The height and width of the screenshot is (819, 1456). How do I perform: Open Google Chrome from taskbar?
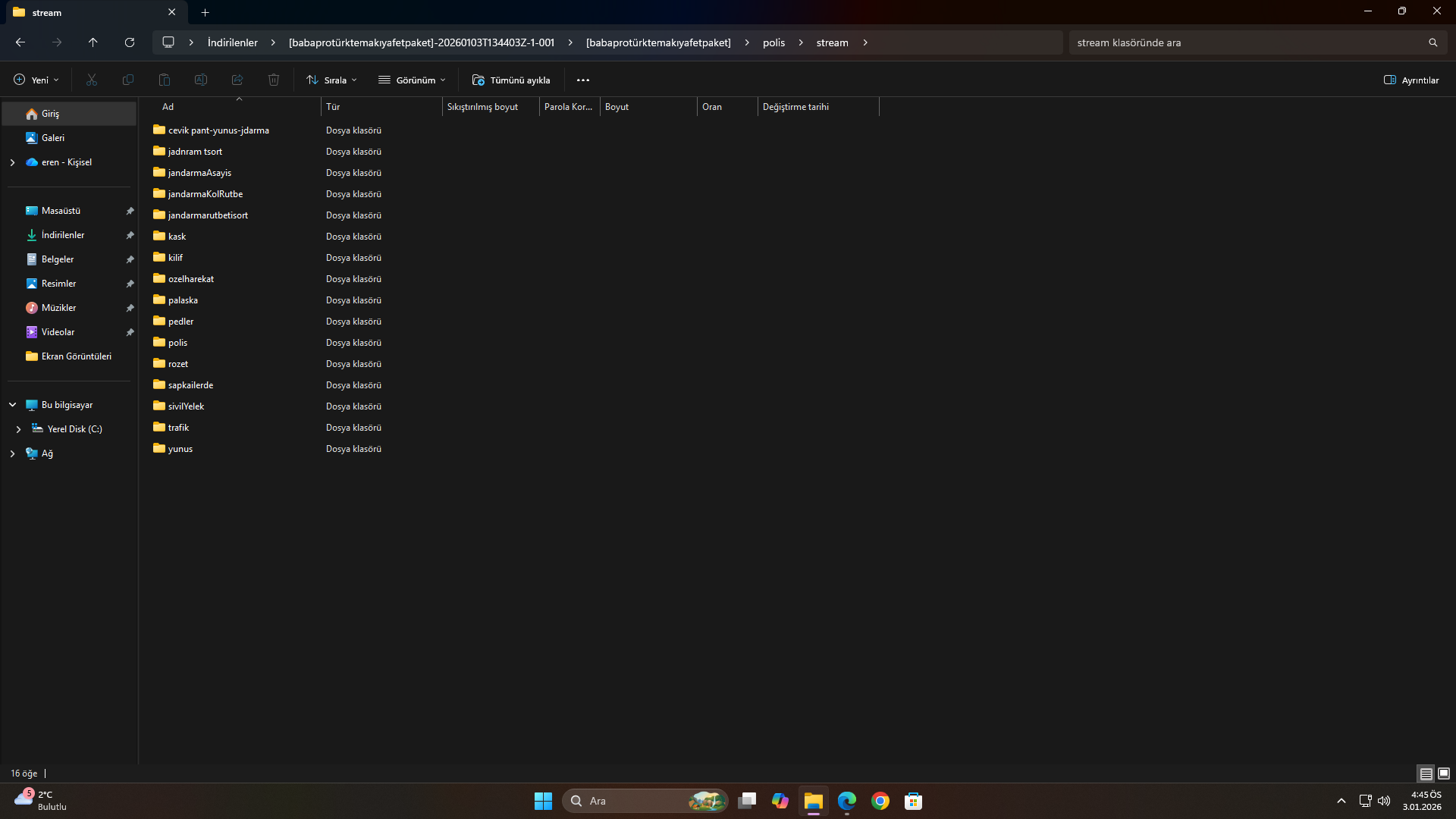tap(880, 801)
